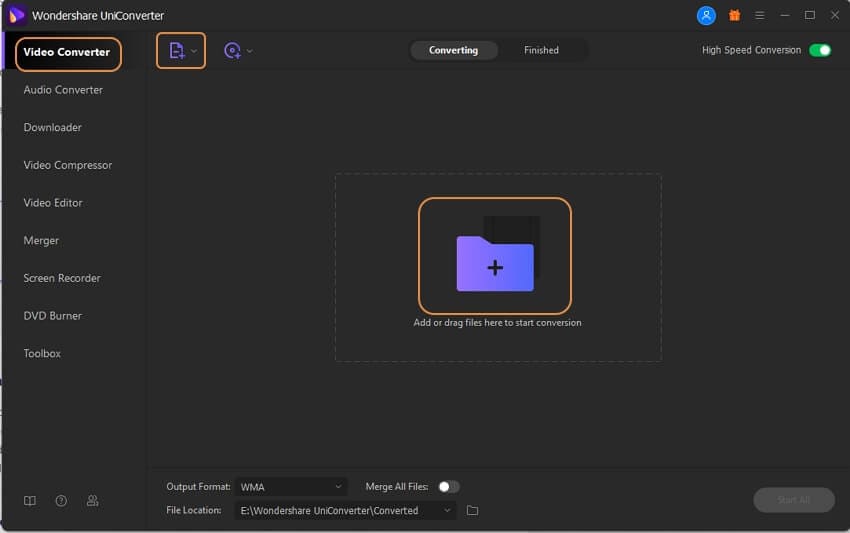850x533 pixels.
Task: Switch to the Converting tab
Action: pos(454,50)
